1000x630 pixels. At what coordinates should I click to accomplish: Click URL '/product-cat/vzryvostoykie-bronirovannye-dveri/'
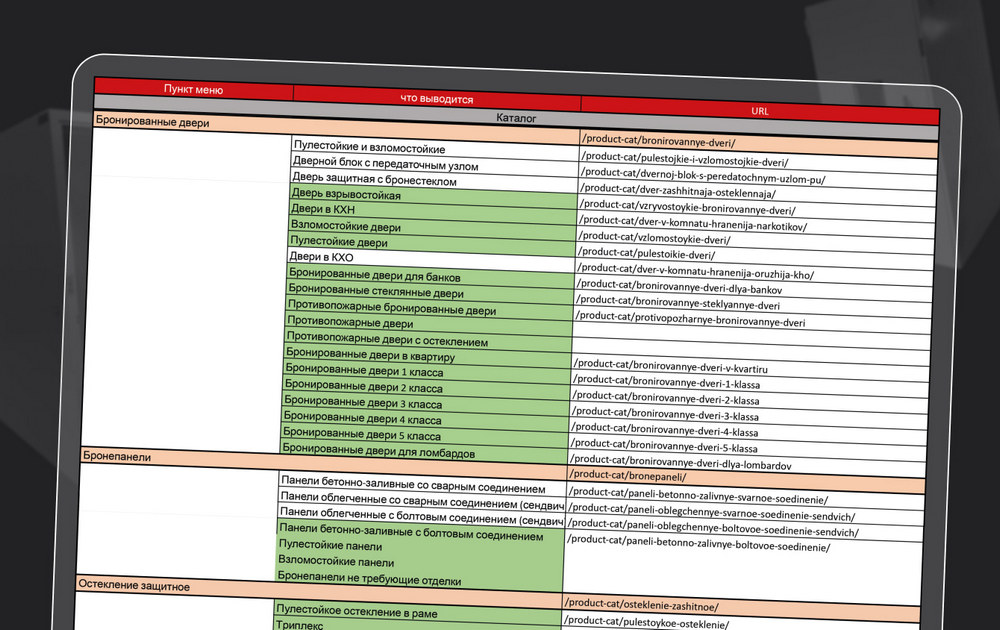(x=688, y=206)
